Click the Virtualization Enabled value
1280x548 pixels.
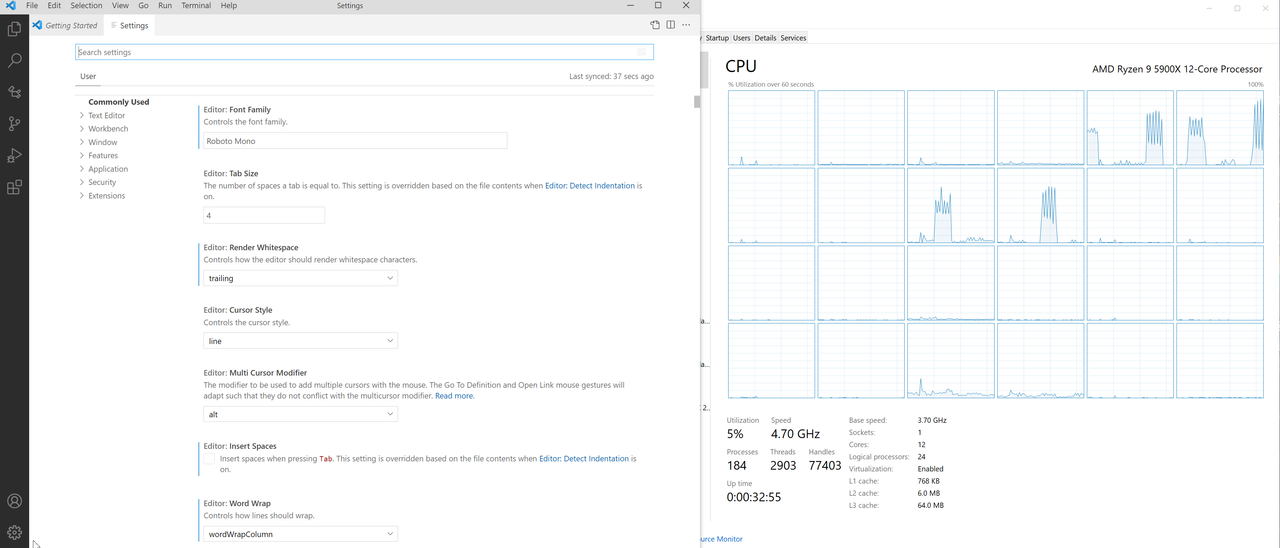[930, 469]
